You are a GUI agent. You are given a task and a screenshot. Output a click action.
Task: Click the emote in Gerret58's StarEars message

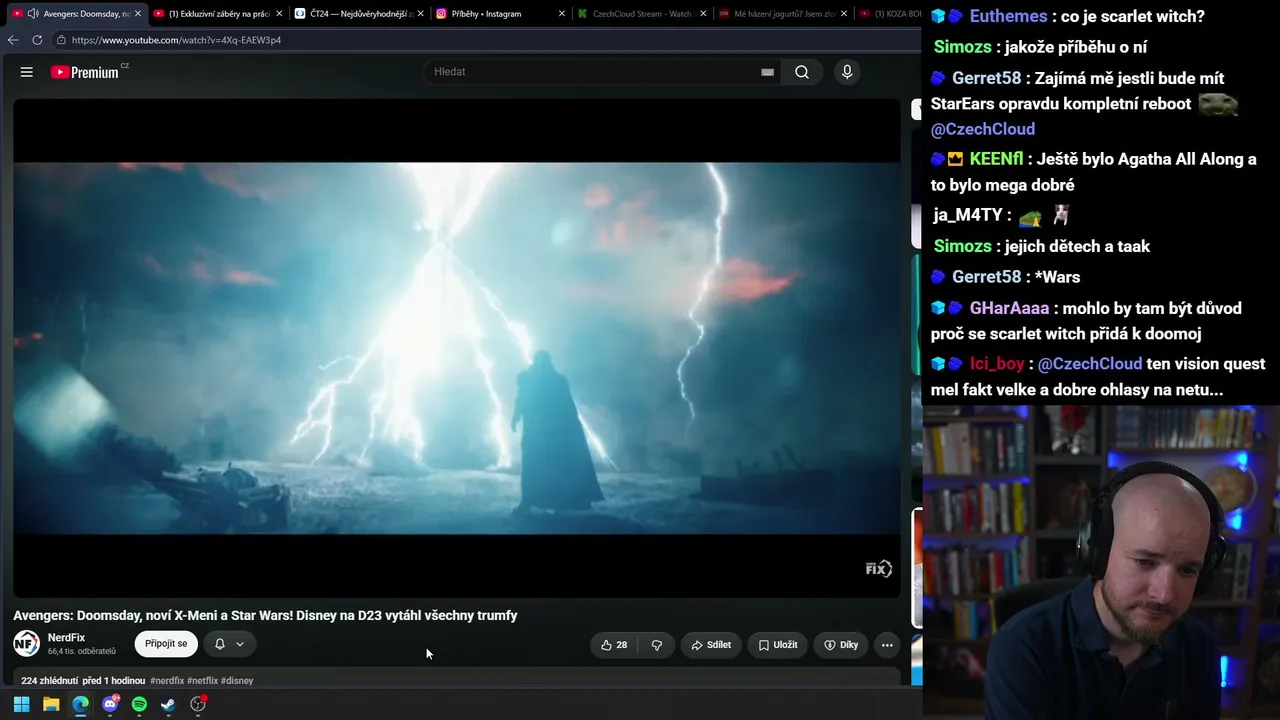1218,104
